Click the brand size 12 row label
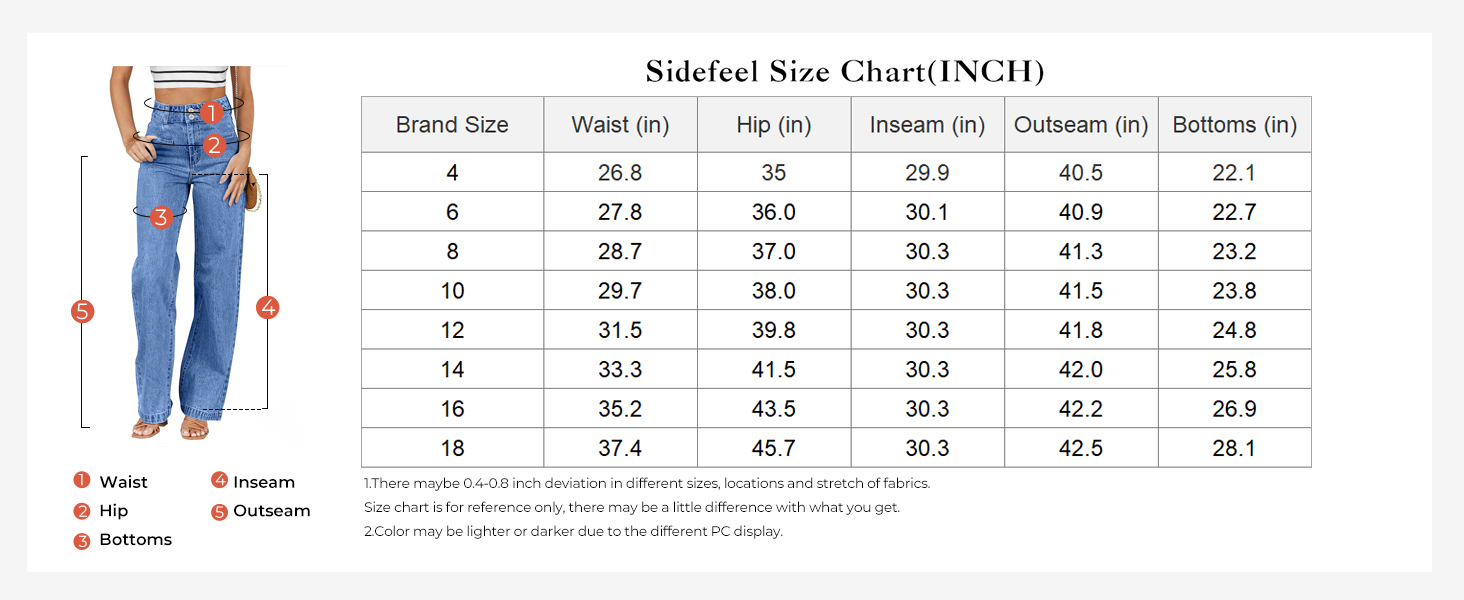The height and width of the screenshot is (600, 1464). (452, 330)
